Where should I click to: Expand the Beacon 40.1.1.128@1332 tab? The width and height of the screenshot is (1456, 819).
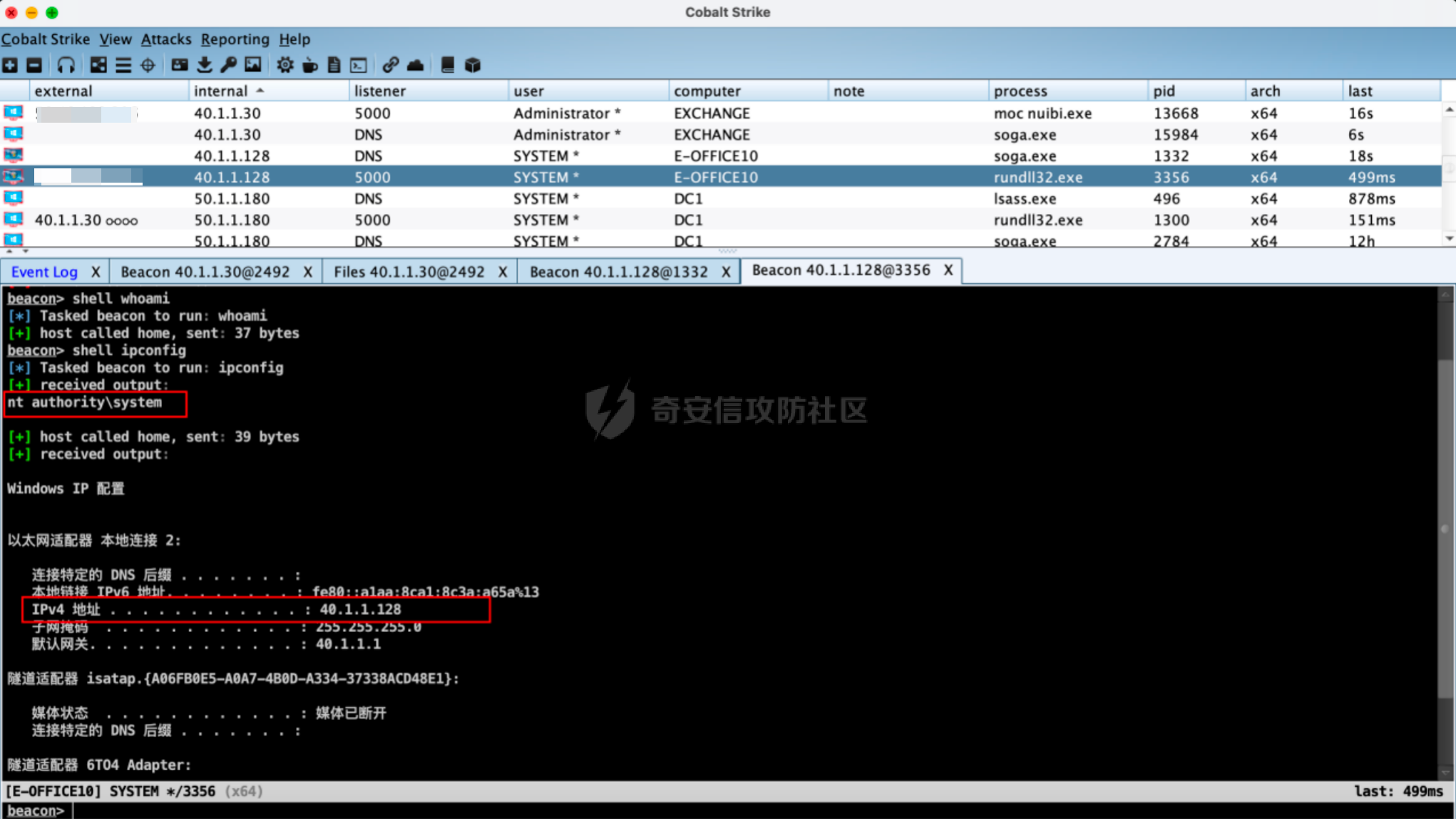pyautogui.click(x=615, y=270)
